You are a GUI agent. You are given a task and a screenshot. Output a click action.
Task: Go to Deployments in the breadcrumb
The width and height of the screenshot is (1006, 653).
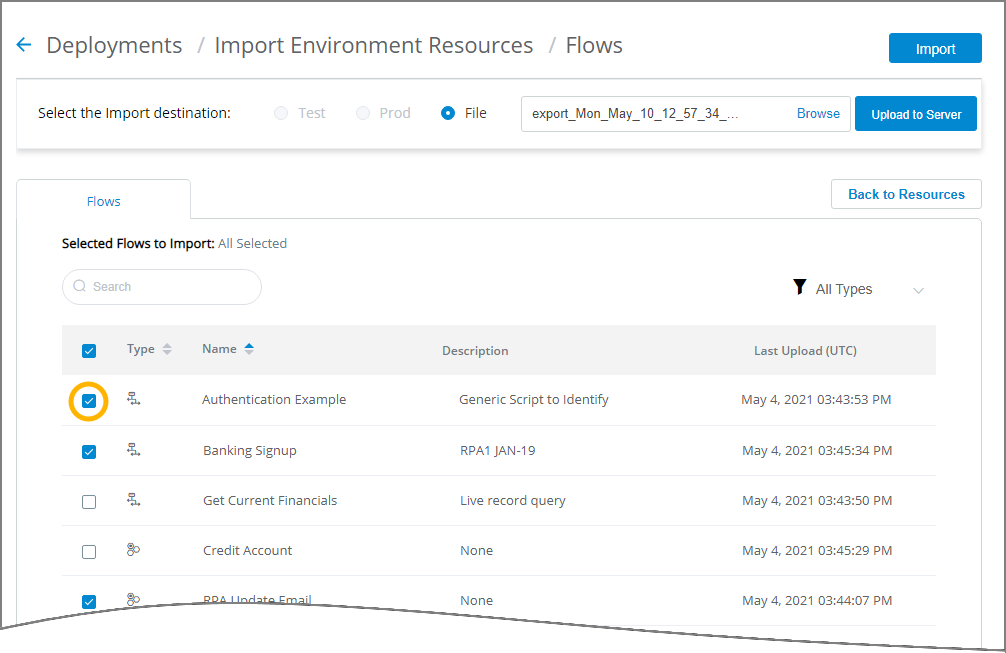coord(114,46)
